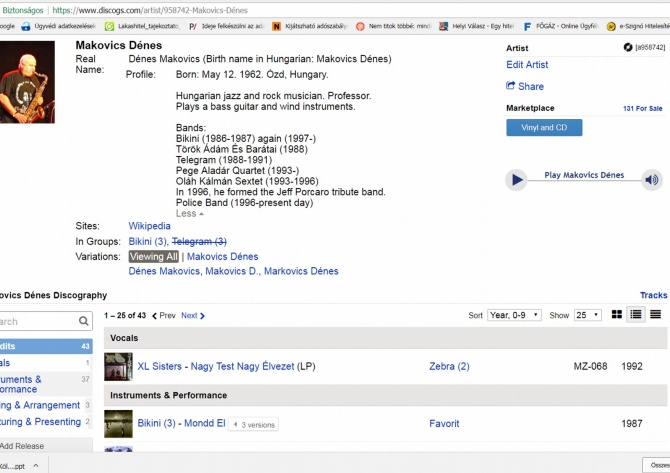Select the Vocals credits filter
Viewport: 670px width, 473px height.
pyautogui.click(x=46, y=363)
